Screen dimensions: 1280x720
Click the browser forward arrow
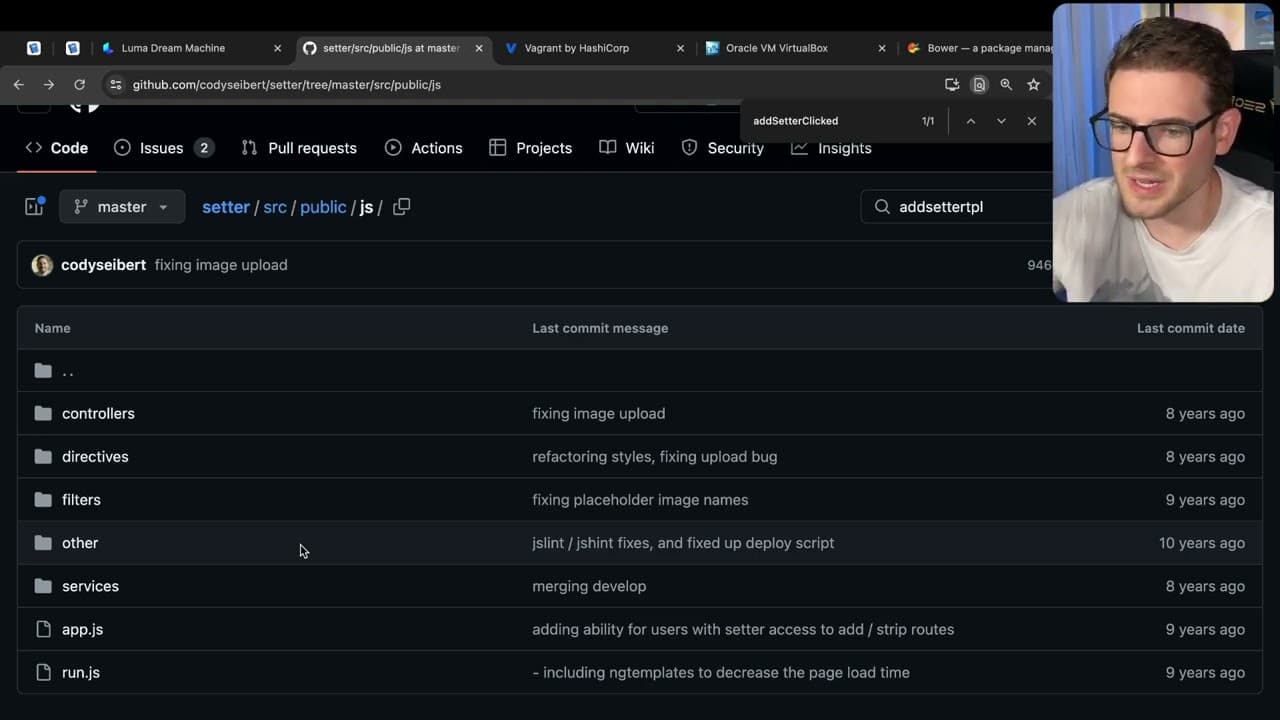(x=49, y=85)
